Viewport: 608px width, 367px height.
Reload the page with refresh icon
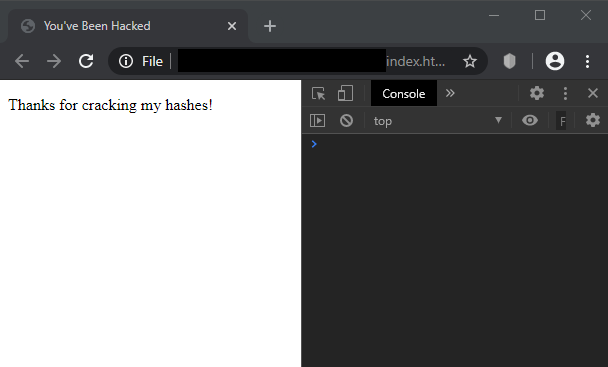tap(86, 61)
